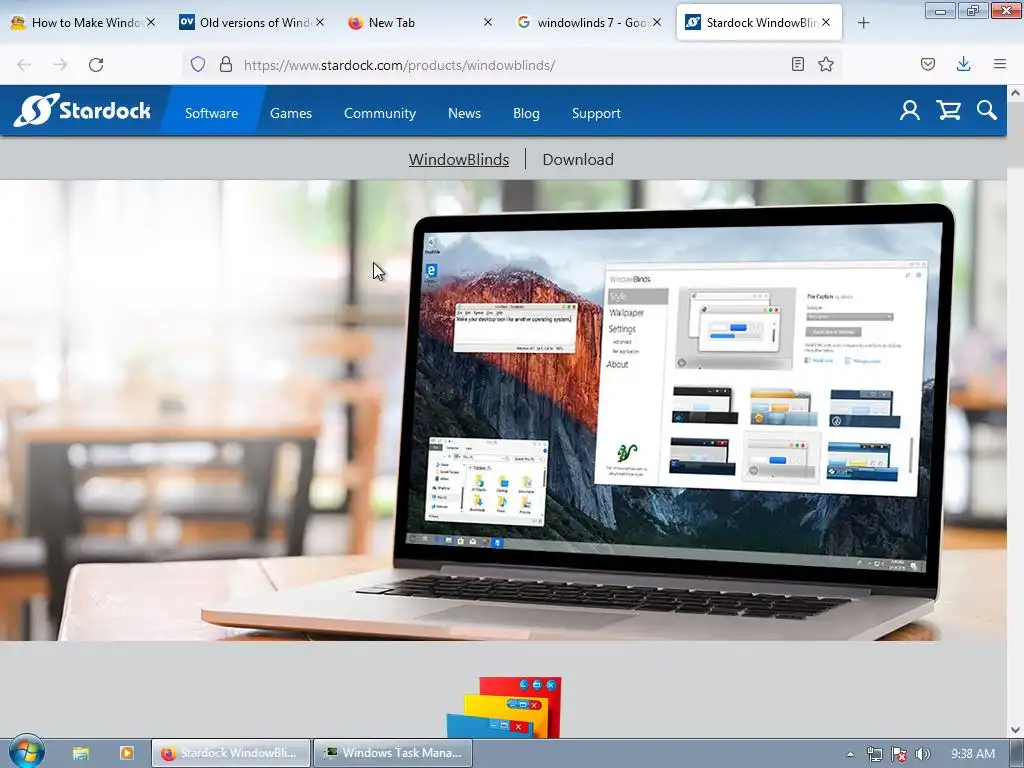Close the 'Old versions of Wind' tab
The height and width of the screenshot is (768, 1024).
click(x=320, y=22)
